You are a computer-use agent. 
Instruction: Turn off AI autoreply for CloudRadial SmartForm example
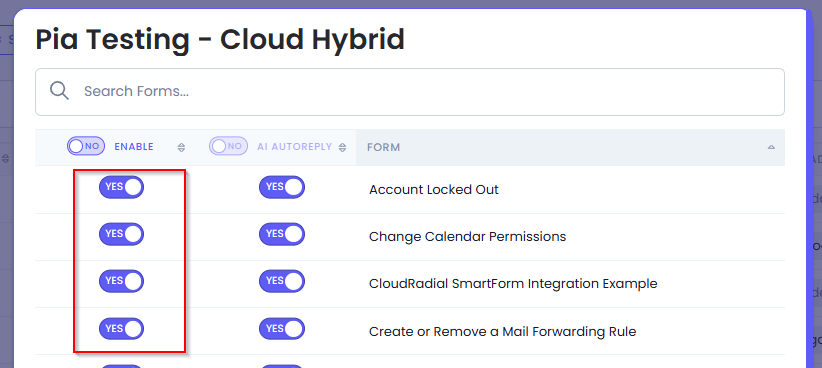click(x=282, y=282)
